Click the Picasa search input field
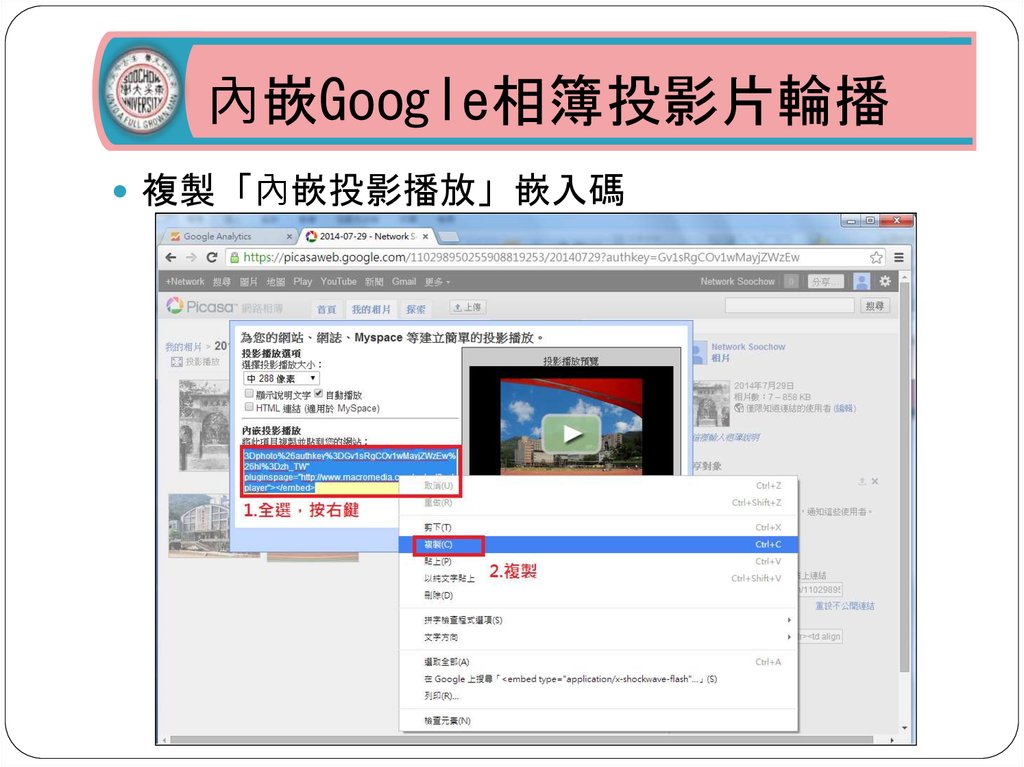The width and height of the screenshot is (1024, 767). [x=790, y=306]
